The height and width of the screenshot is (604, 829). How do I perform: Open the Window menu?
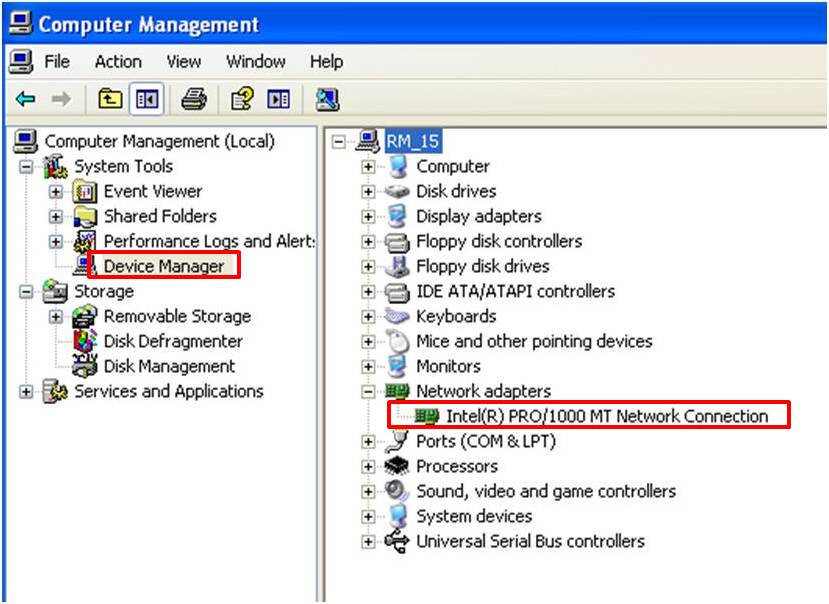pyautogui.click(x=256, y=62)
